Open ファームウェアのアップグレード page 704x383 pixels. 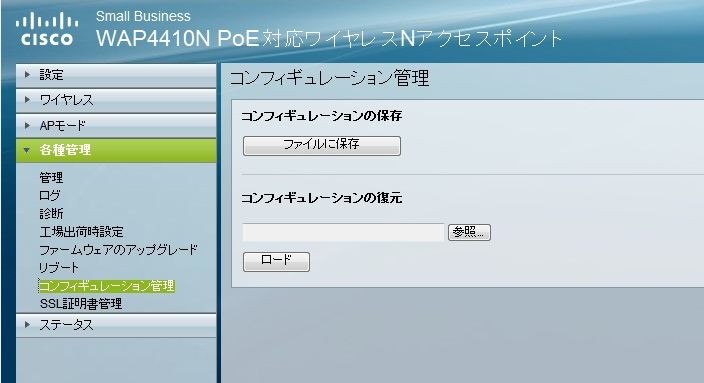pyautogui.click(x=119, y=250)
